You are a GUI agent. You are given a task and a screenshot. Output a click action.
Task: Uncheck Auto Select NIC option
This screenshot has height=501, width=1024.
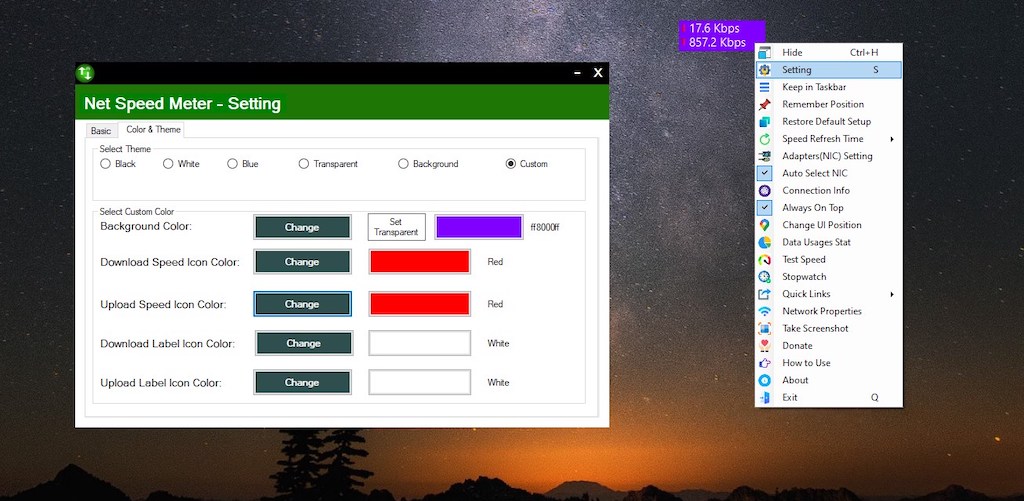pyautogui.click(x=764, y=173)
